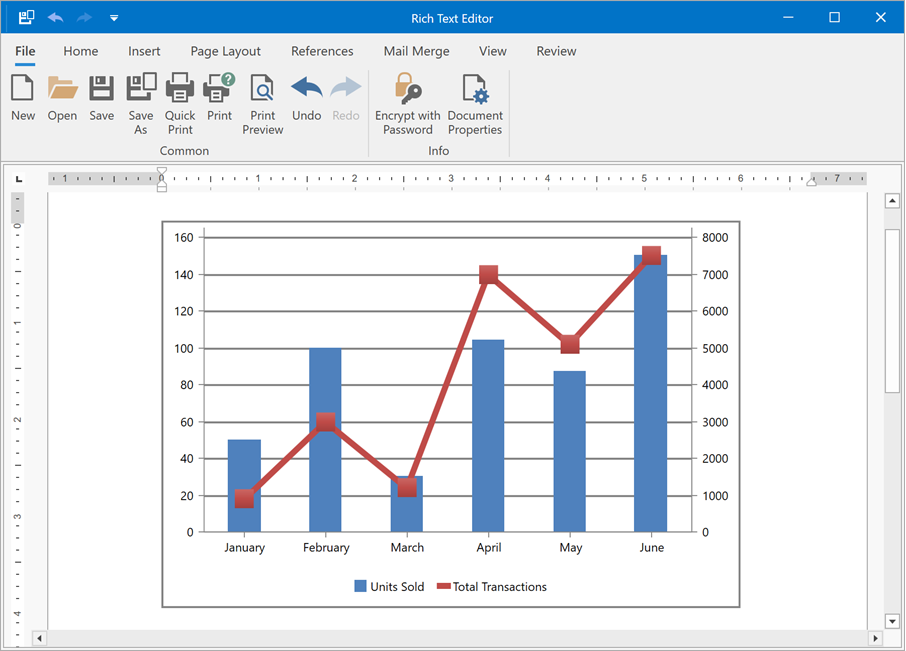This screenshot has height=651, width=906.
Task: Print the document
Action: pos(219,95)
